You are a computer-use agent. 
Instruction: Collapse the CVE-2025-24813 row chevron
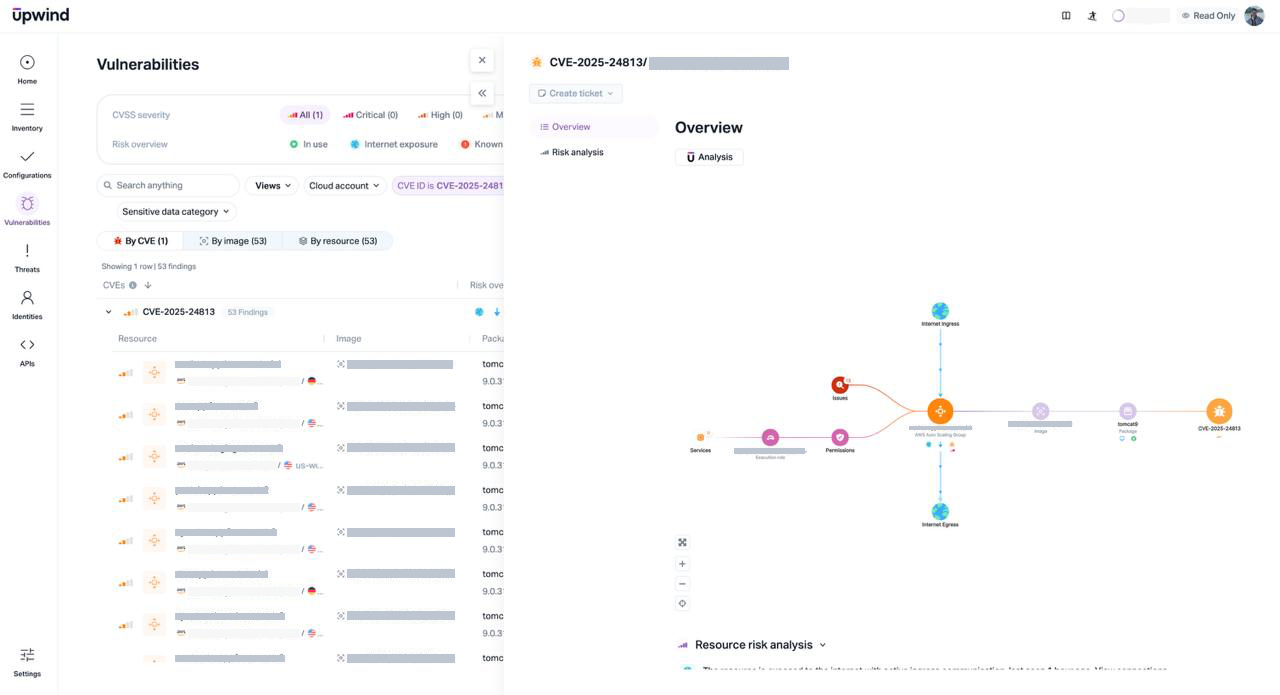click(x=109, y=312)
